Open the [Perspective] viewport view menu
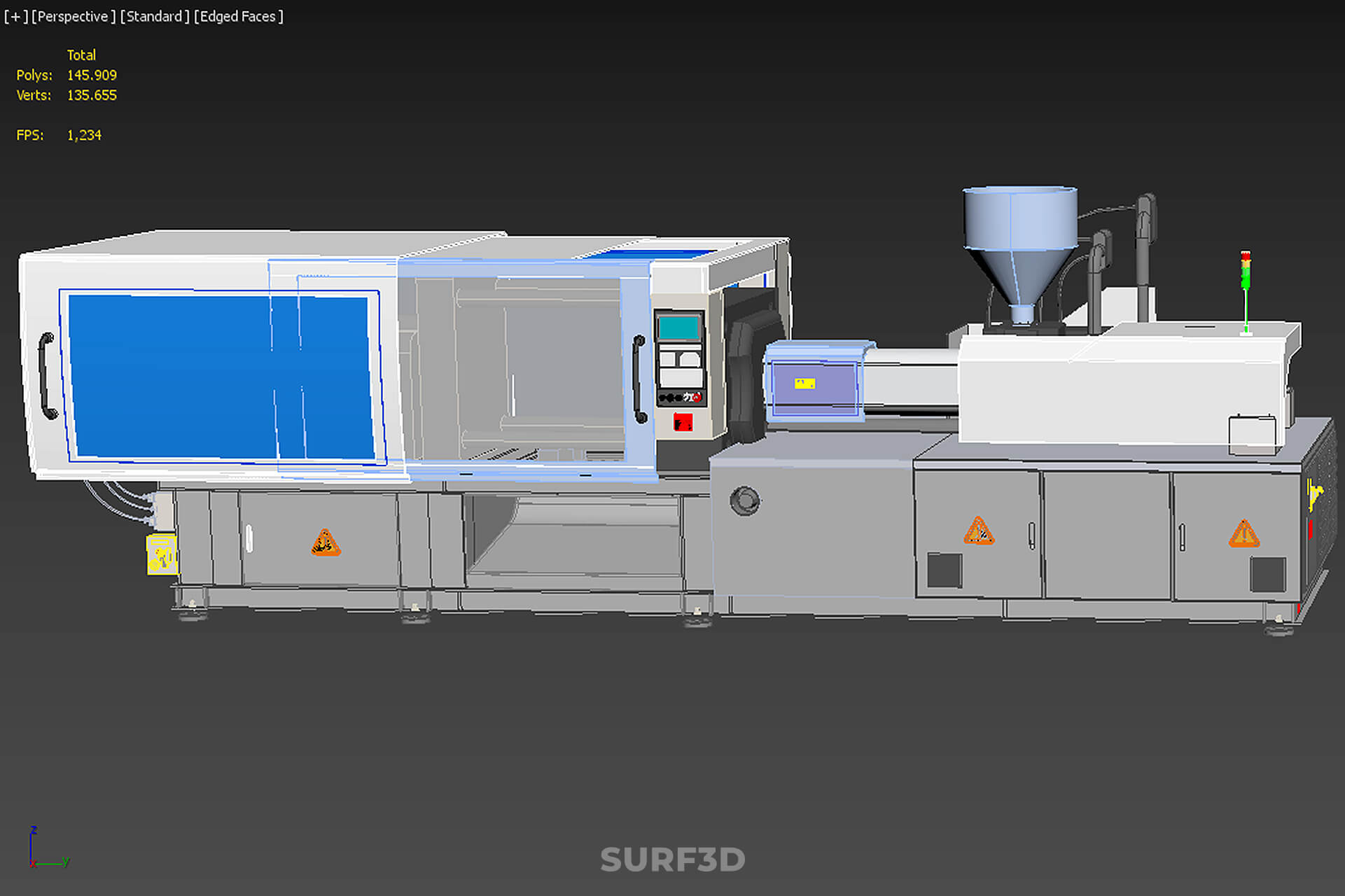This screenshot has height=896, width=1345. [x=74, y=16]
